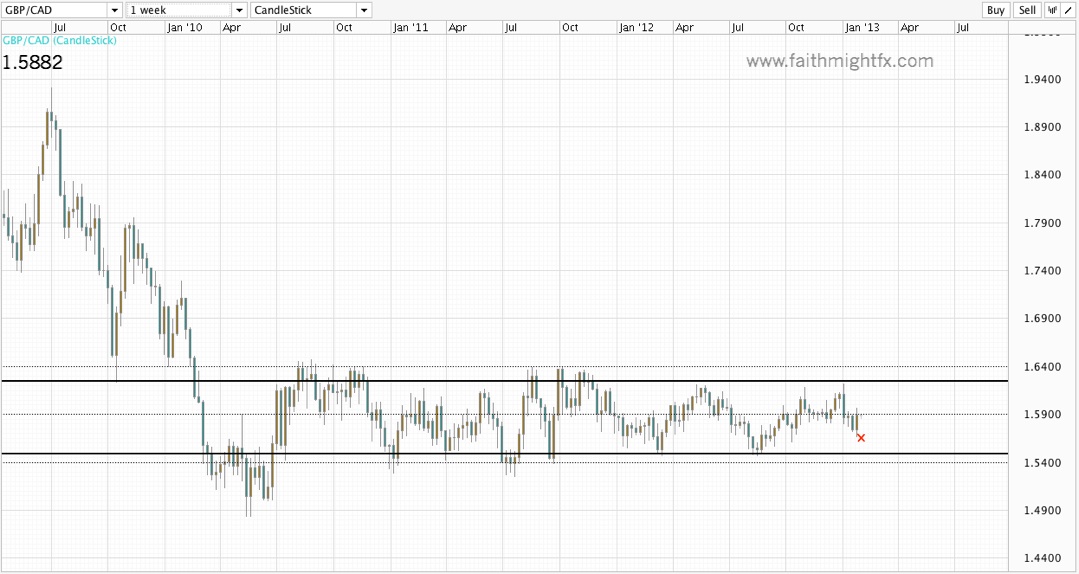Screen dimensions: 1079x574
Task: Click the 1.6400 price axis label
Action: point(1042,367)
